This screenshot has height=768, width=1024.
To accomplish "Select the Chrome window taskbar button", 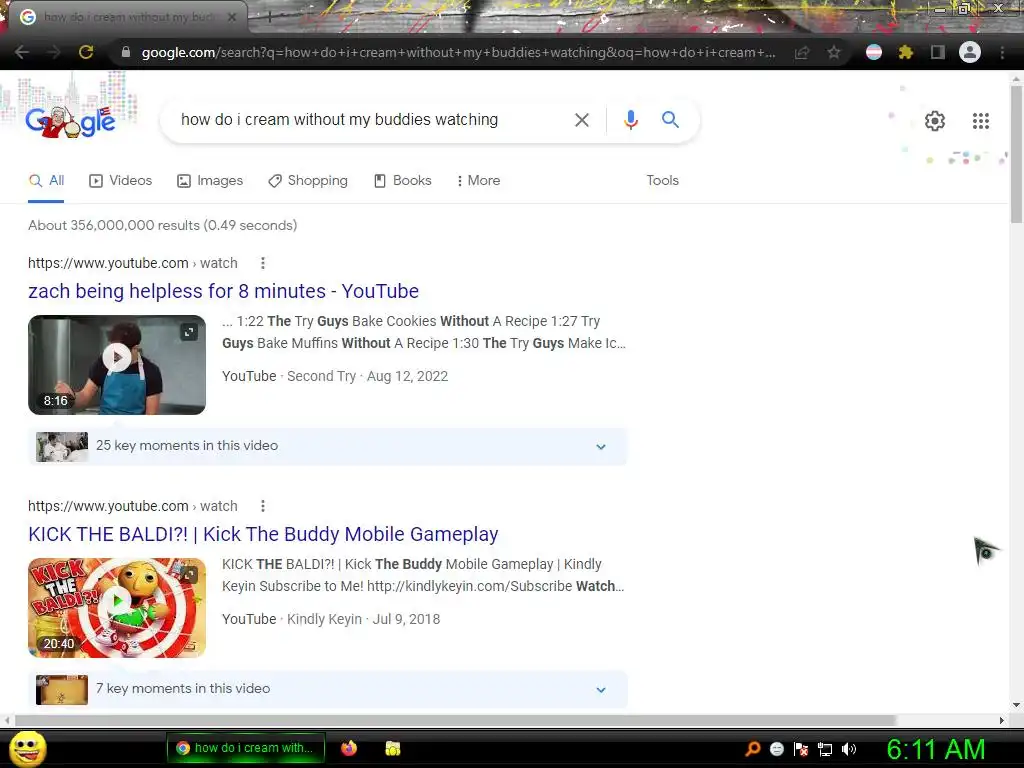I will click(246, 748).
